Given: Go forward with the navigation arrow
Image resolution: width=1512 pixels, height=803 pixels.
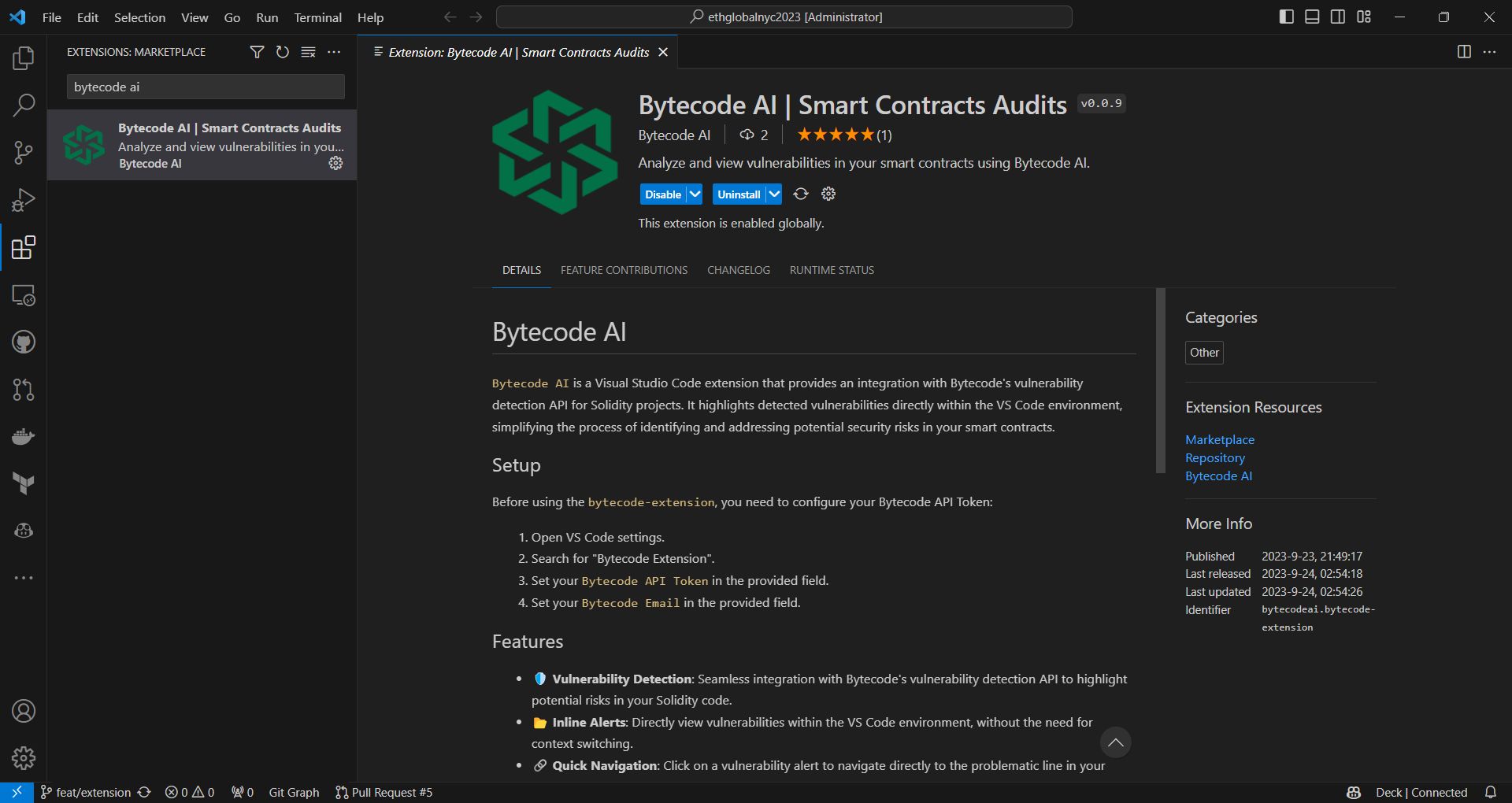Looking at the screenshot, I should click(x=476, y=17).
